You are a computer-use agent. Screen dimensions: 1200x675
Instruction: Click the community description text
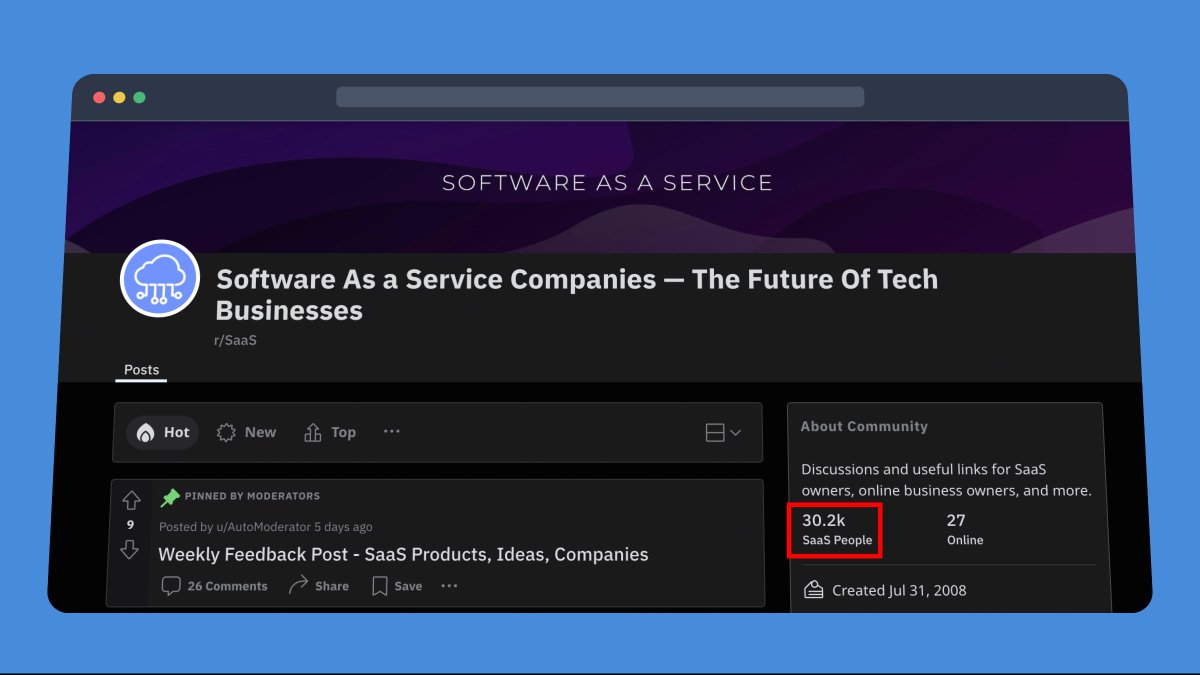(946, 480)
